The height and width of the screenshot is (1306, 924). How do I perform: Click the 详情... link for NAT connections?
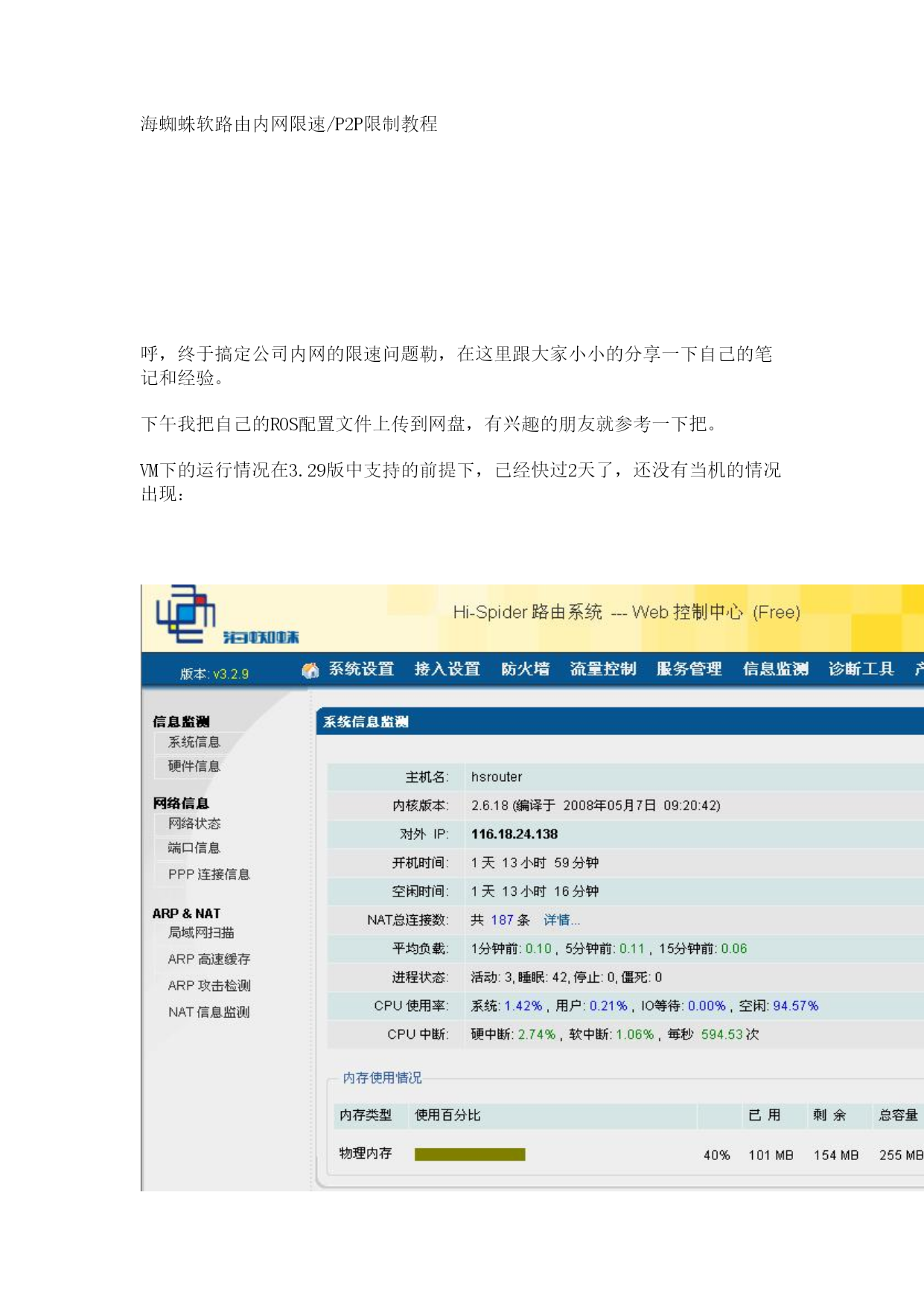click(x=561, y=920)
